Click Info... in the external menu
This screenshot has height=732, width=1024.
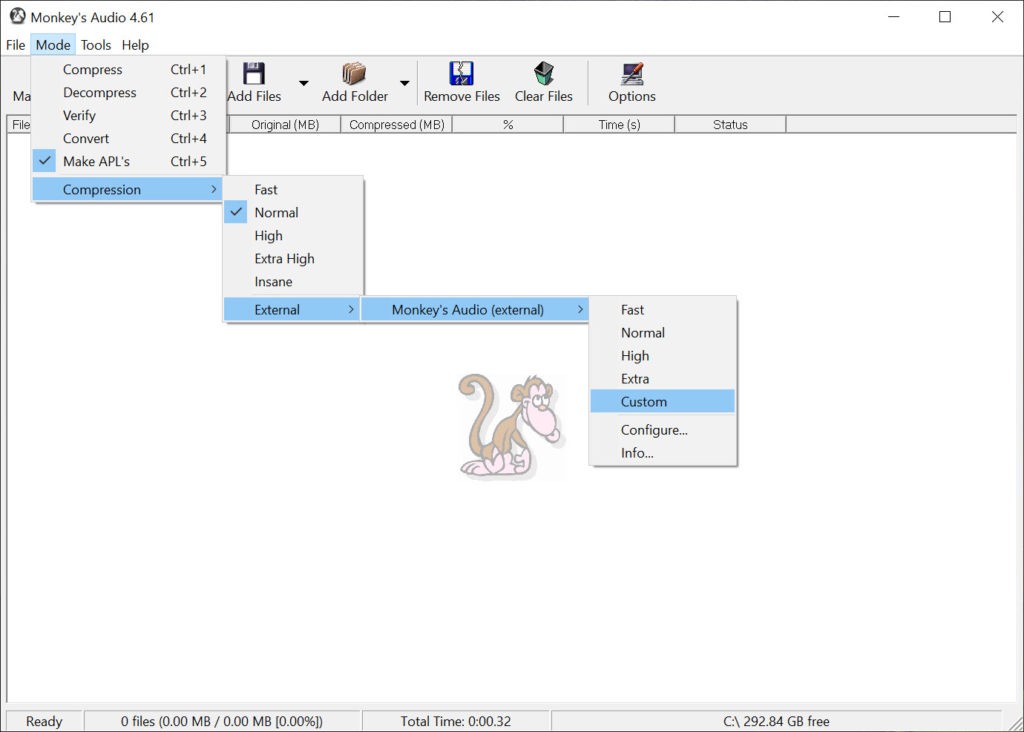pos(637,453)
